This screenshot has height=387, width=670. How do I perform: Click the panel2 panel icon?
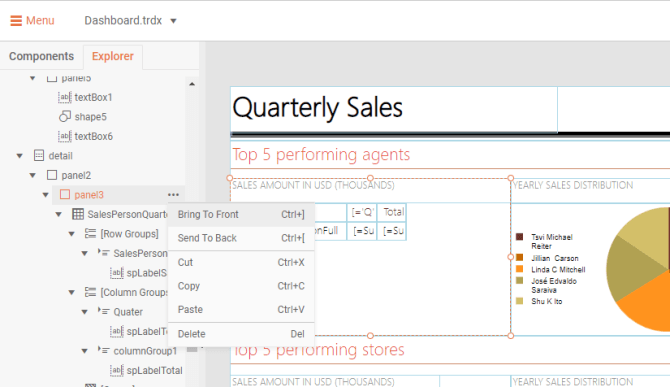click(52, 175)
